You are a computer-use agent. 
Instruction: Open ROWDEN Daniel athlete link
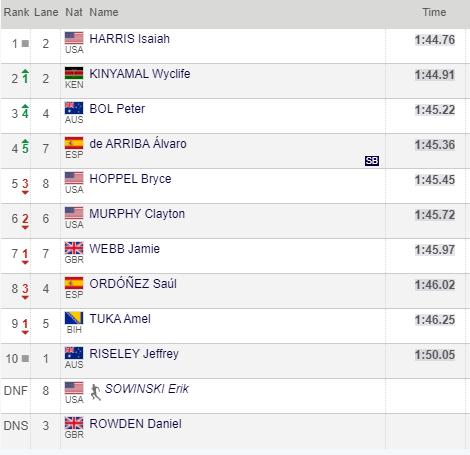tap(136, 424)
